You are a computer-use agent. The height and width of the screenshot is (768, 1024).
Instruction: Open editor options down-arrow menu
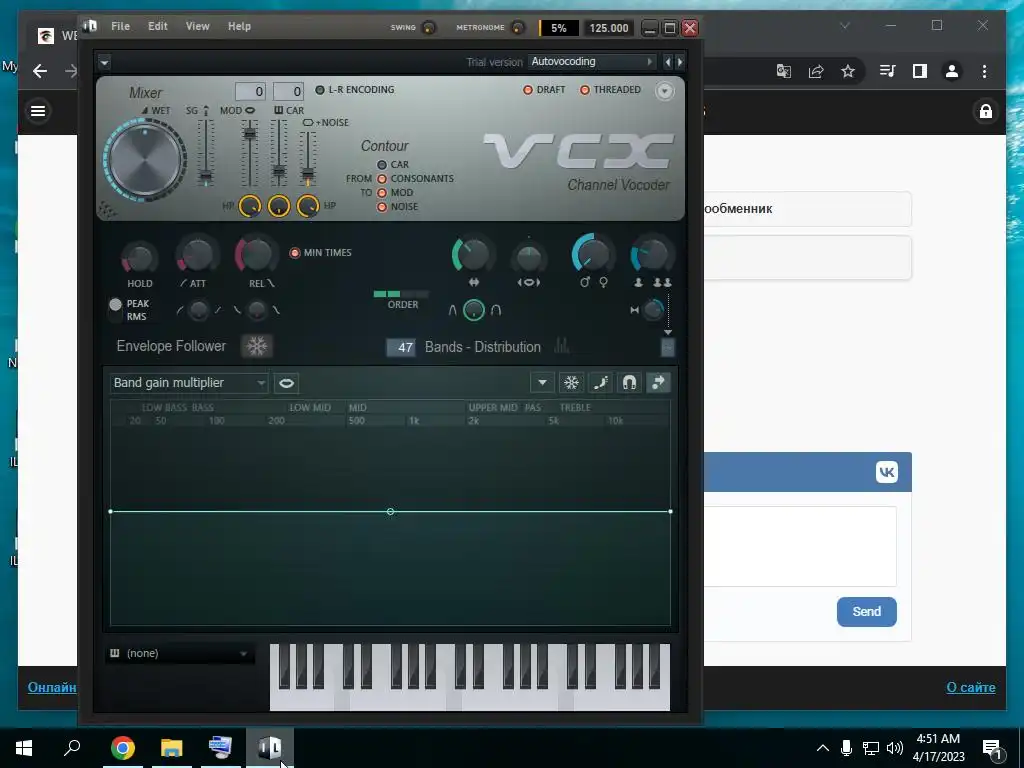542,383
